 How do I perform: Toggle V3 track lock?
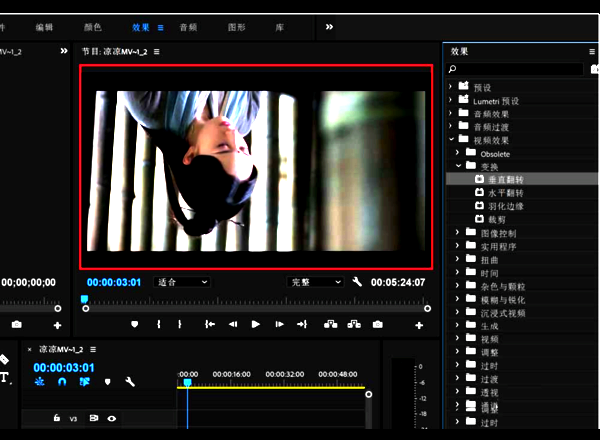(x=57, y=418)
